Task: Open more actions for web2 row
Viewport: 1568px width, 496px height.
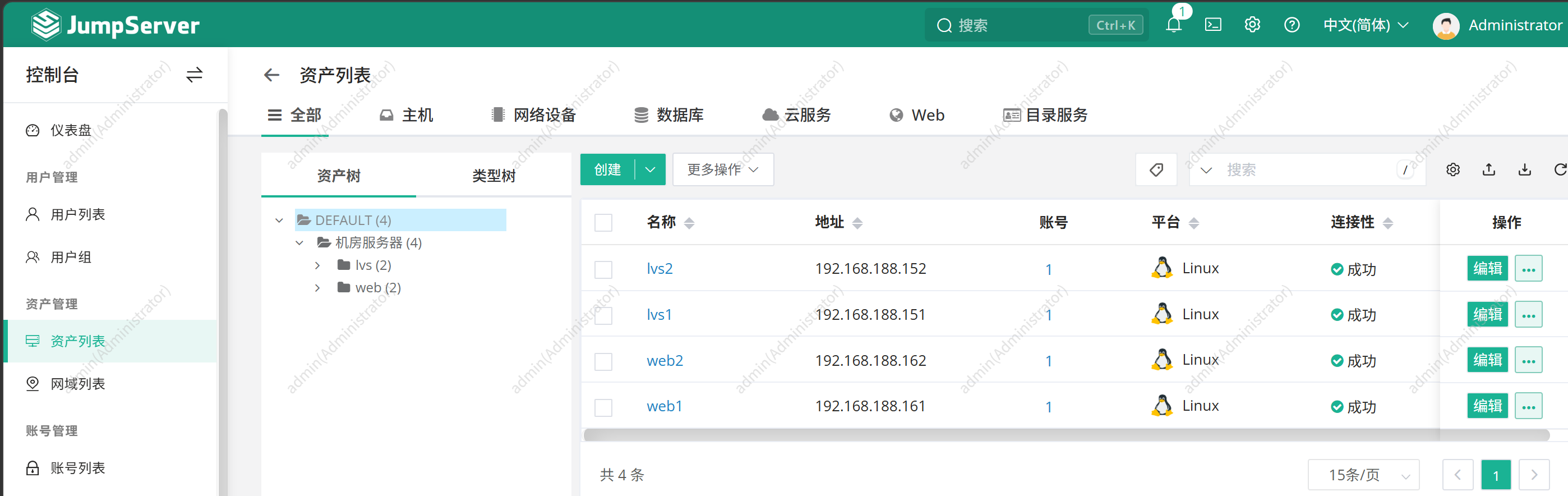Action: [1528, 360]
